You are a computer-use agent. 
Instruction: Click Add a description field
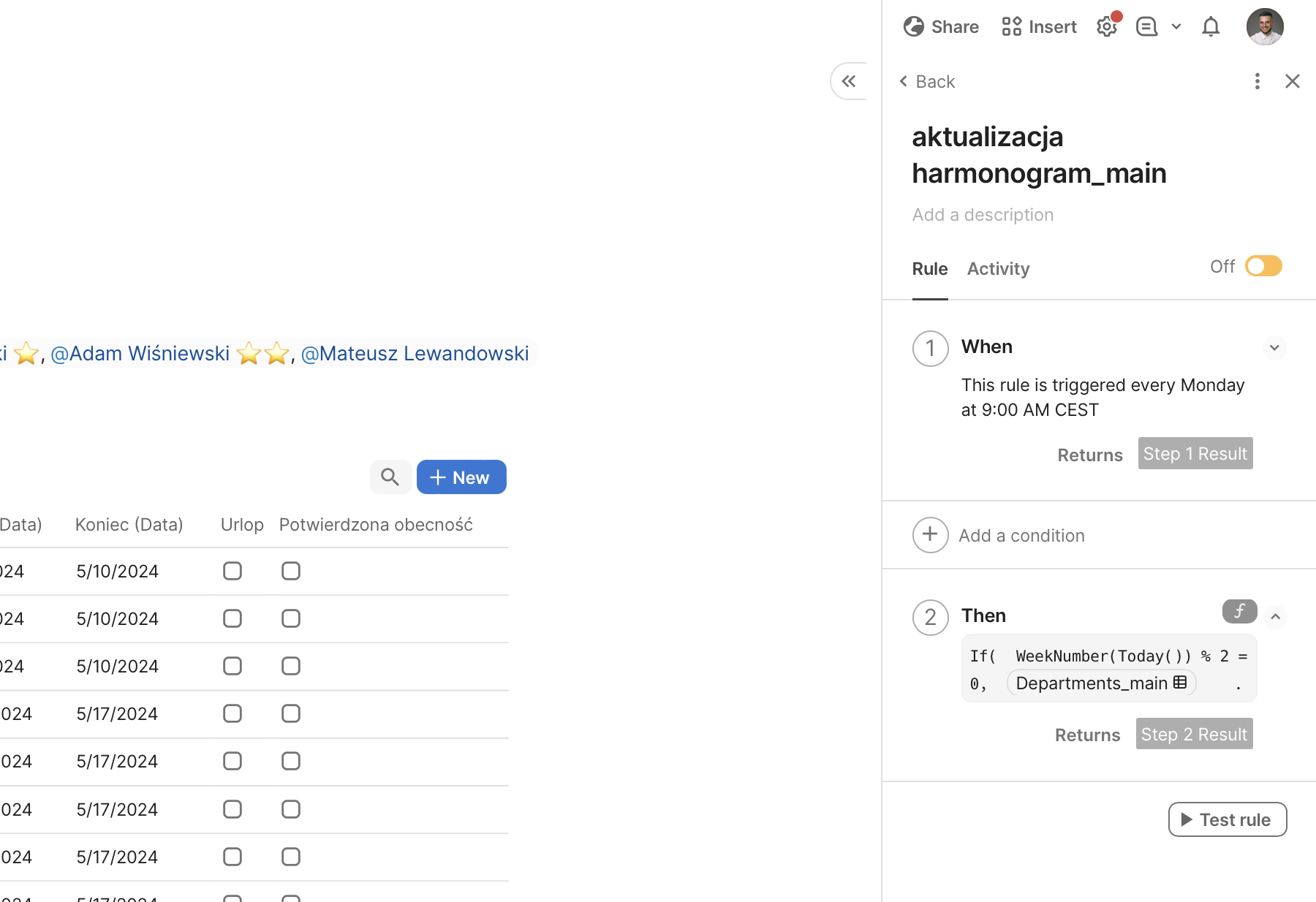(x=983, y=215)
